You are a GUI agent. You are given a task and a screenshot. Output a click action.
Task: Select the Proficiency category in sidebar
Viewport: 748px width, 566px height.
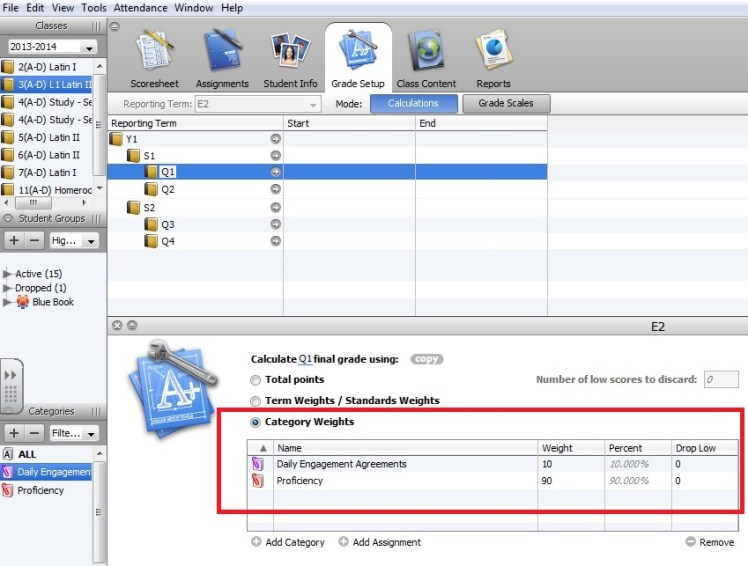point(40,490)
